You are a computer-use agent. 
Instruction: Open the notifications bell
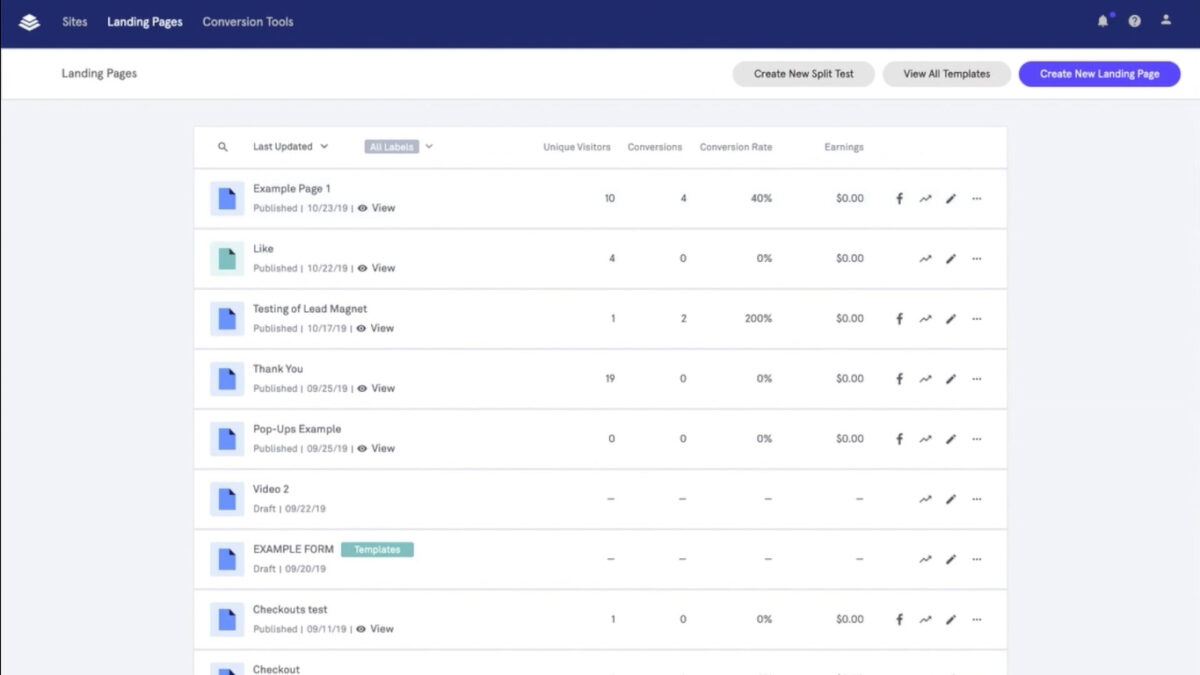(1103, 21)
